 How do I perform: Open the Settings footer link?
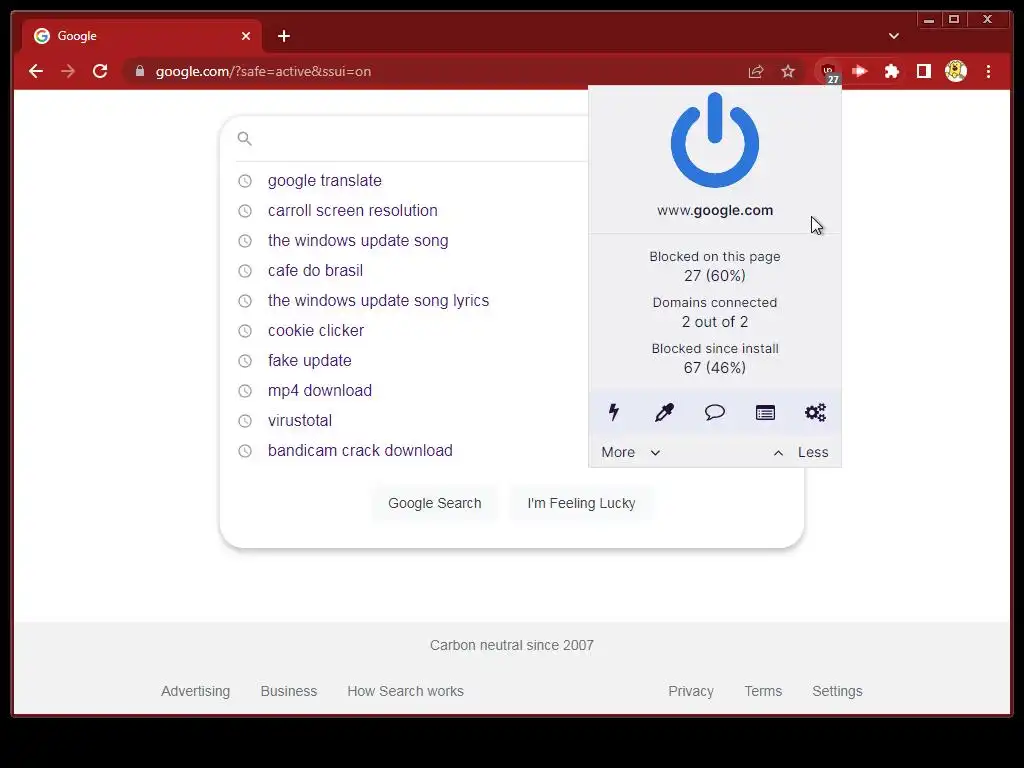point(837,691)
